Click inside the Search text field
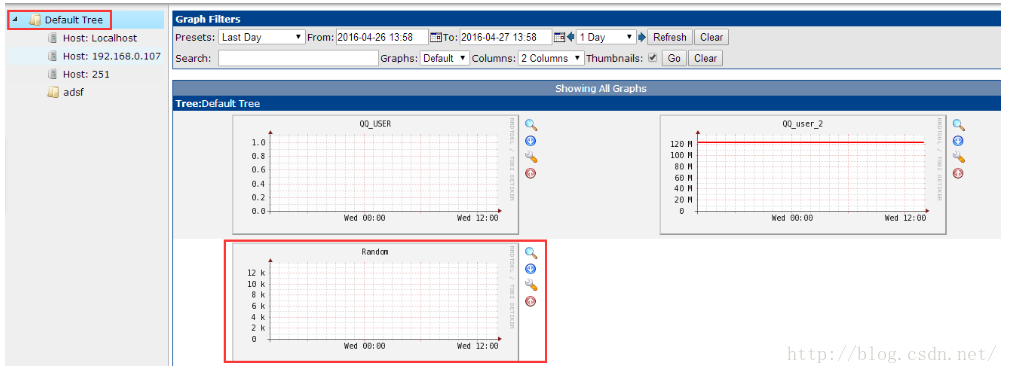The width and height of the screenshot is (1009, 374). [298, 58]
